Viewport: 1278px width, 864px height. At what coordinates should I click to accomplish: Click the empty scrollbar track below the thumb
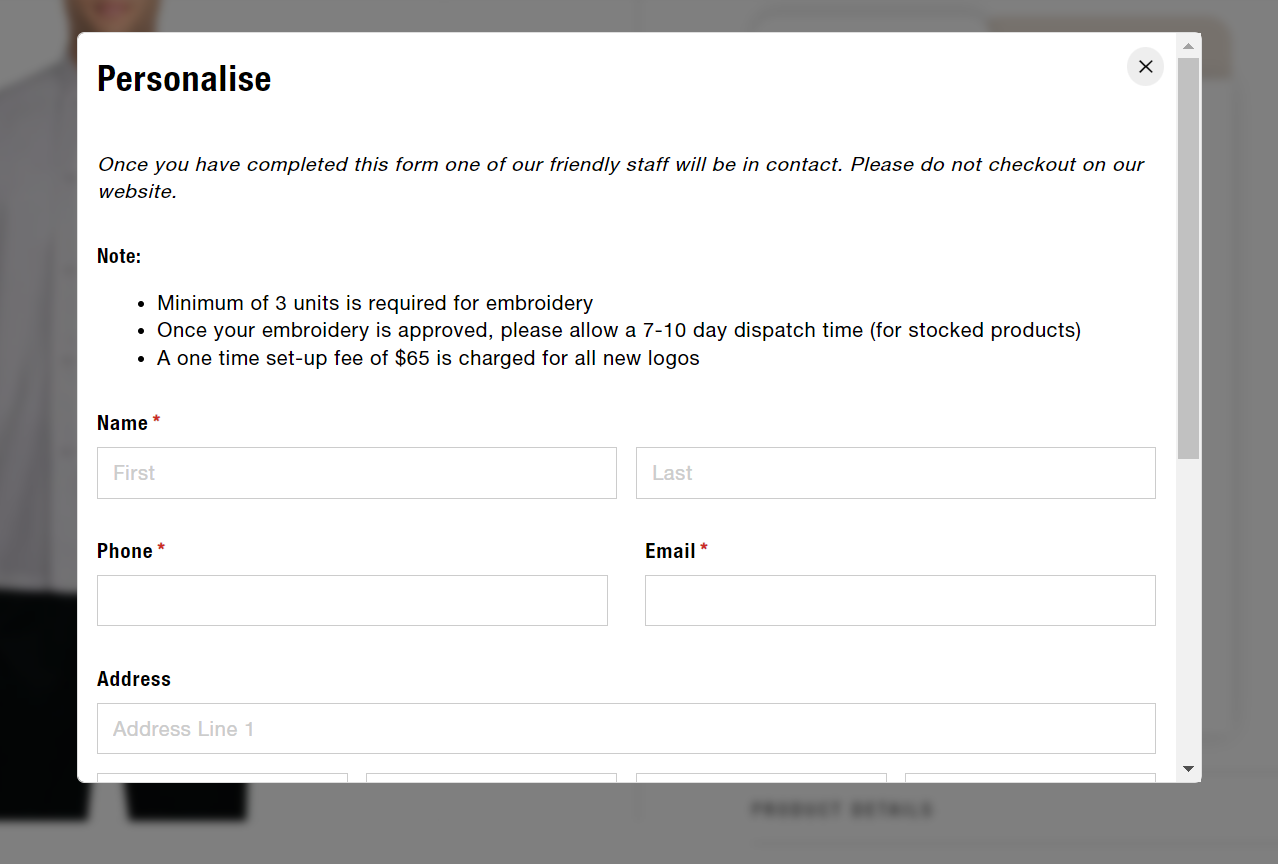(1188, 608)
